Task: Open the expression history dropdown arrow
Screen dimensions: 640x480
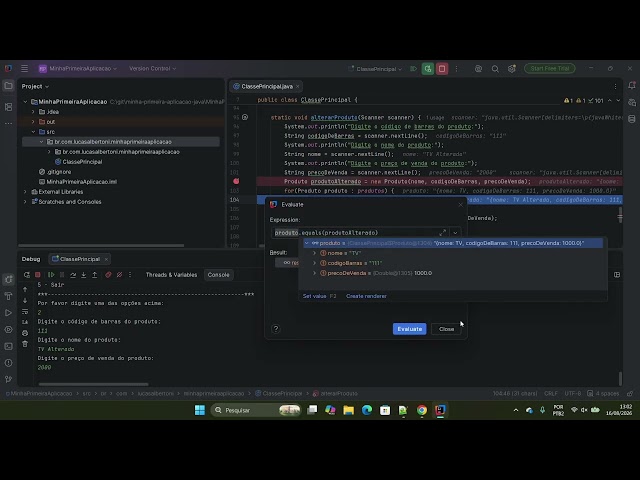Action: coord(455,233)
